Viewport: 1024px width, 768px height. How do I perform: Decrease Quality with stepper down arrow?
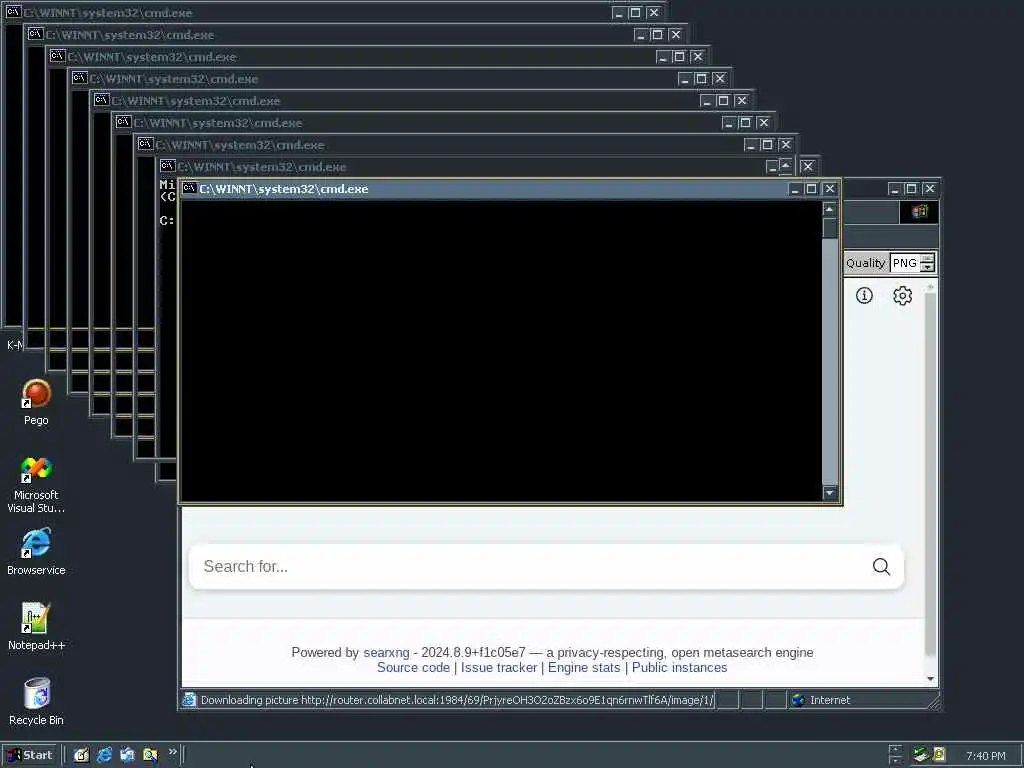(927, 268)
